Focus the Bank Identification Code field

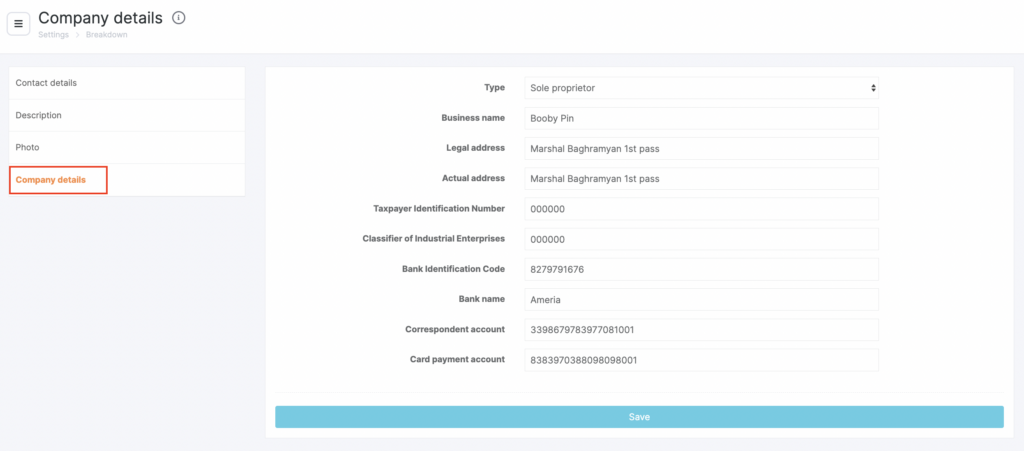pyautogui.click(x=701, y=269)
